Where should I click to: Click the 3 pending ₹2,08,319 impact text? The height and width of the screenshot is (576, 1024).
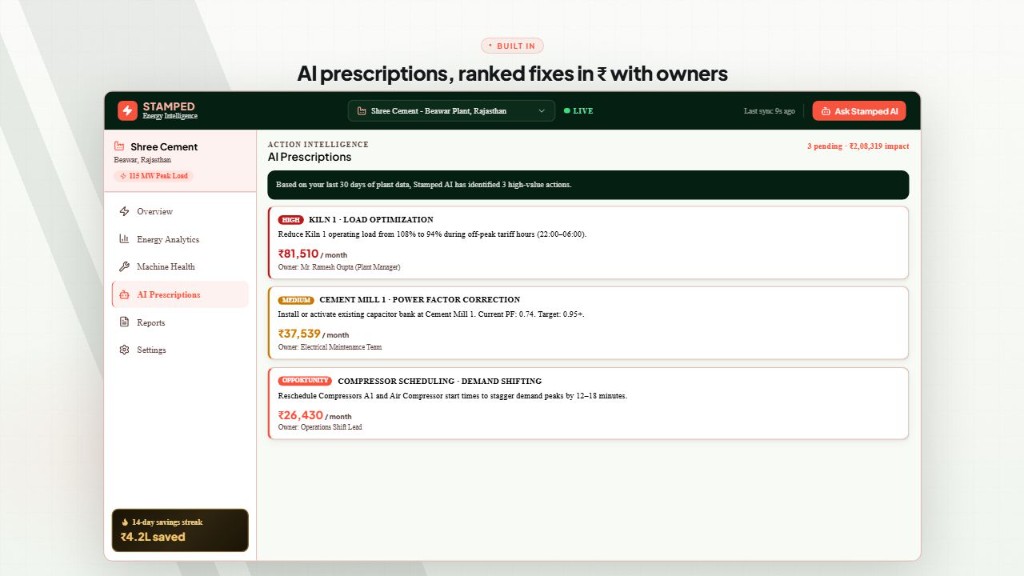pos(857,146)
